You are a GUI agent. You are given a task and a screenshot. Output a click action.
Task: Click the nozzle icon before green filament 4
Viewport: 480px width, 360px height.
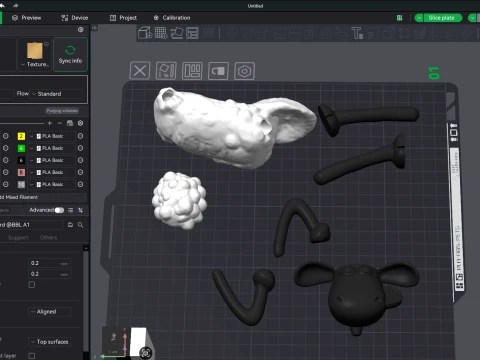click(6, 148)
